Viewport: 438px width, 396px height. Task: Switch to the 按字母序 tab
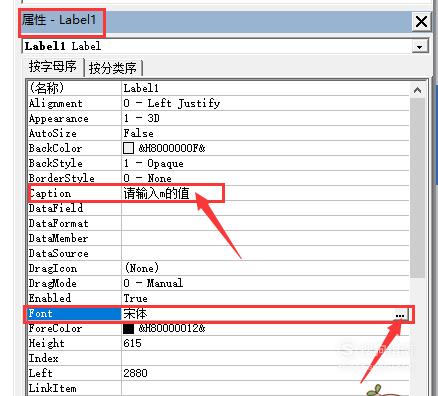(x=53, y=67)
